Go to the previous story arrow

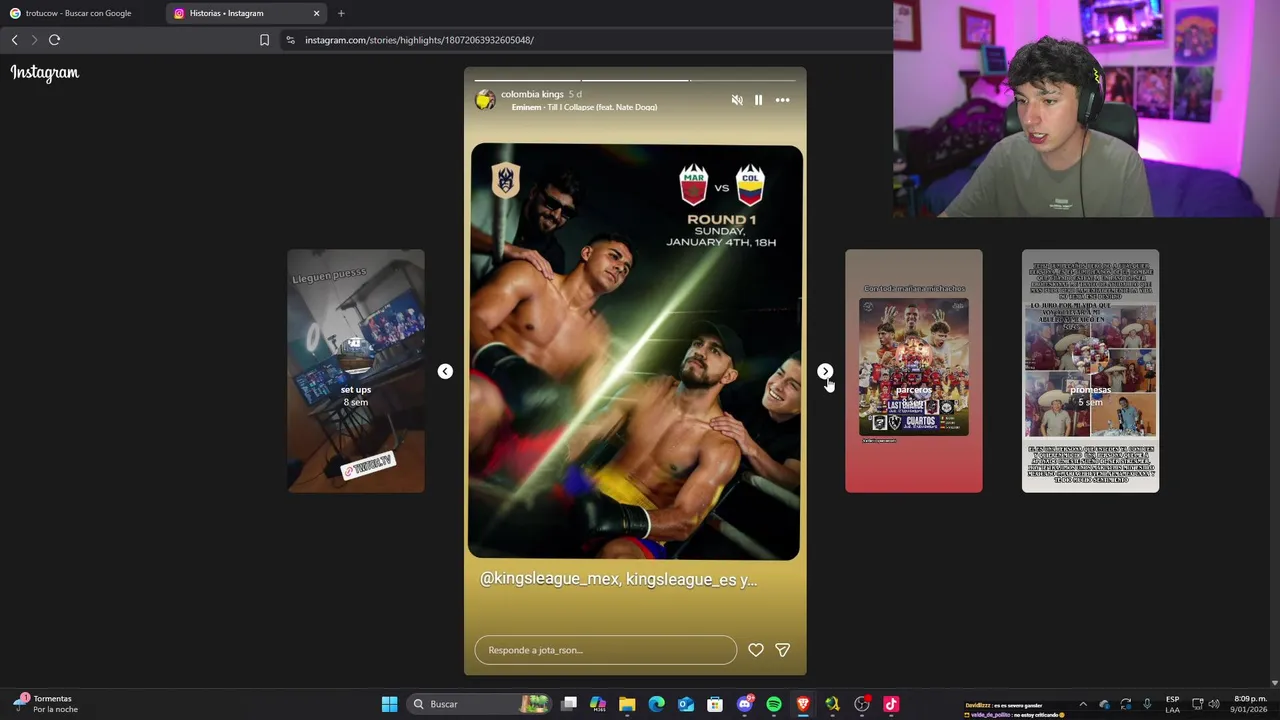point(445,371)
